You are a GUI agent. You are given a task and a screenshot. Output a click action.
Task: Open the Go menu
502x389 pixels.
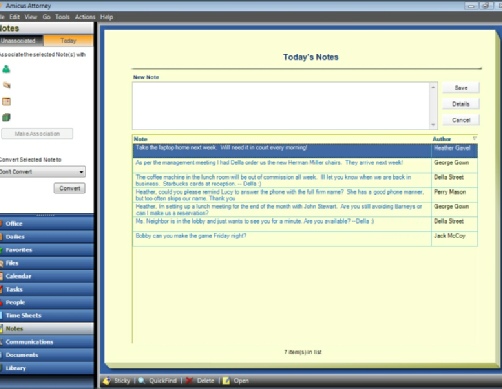[x=46, y=17]
